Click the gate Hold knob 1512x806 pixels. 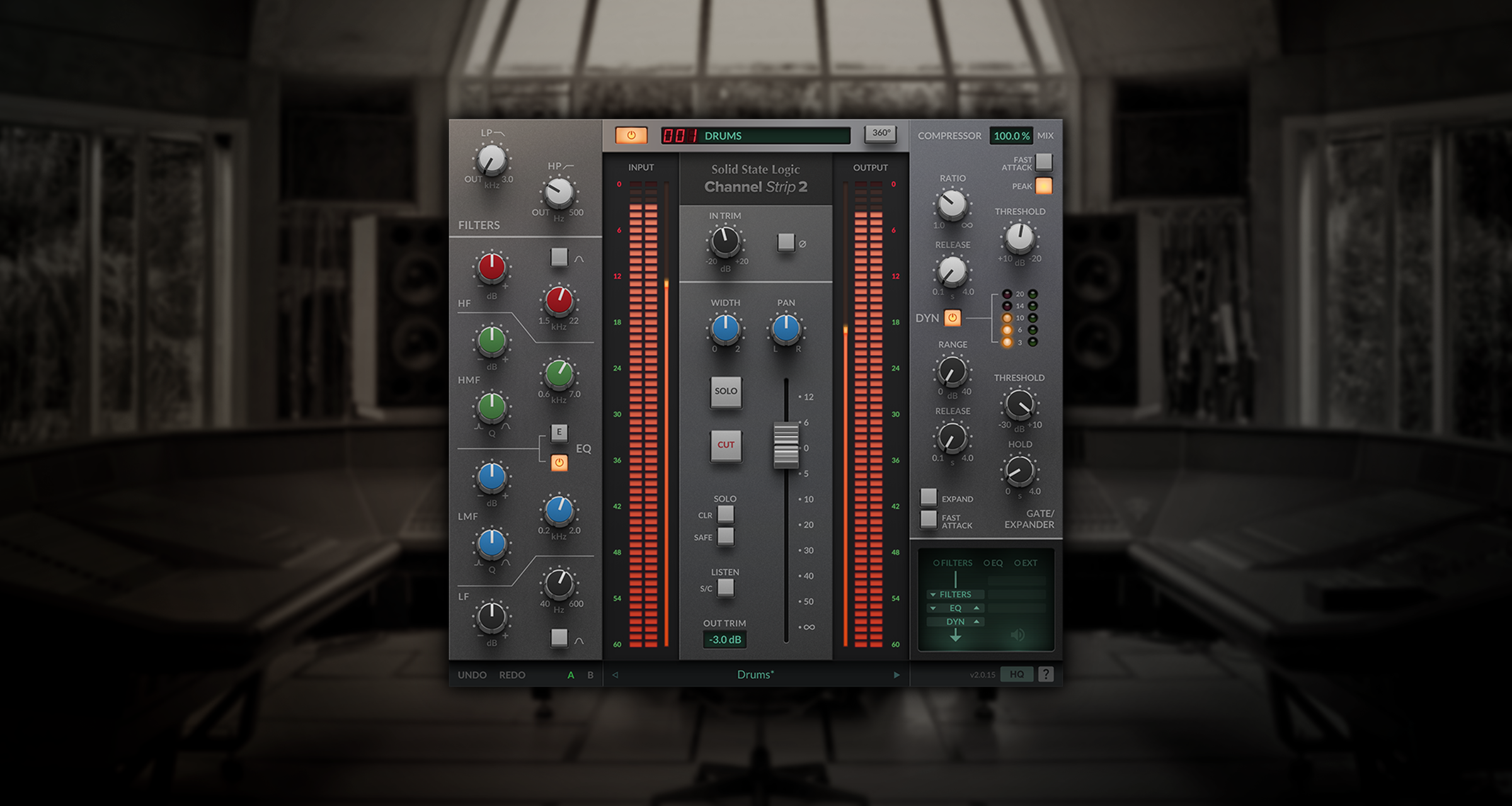[1019, 470]
